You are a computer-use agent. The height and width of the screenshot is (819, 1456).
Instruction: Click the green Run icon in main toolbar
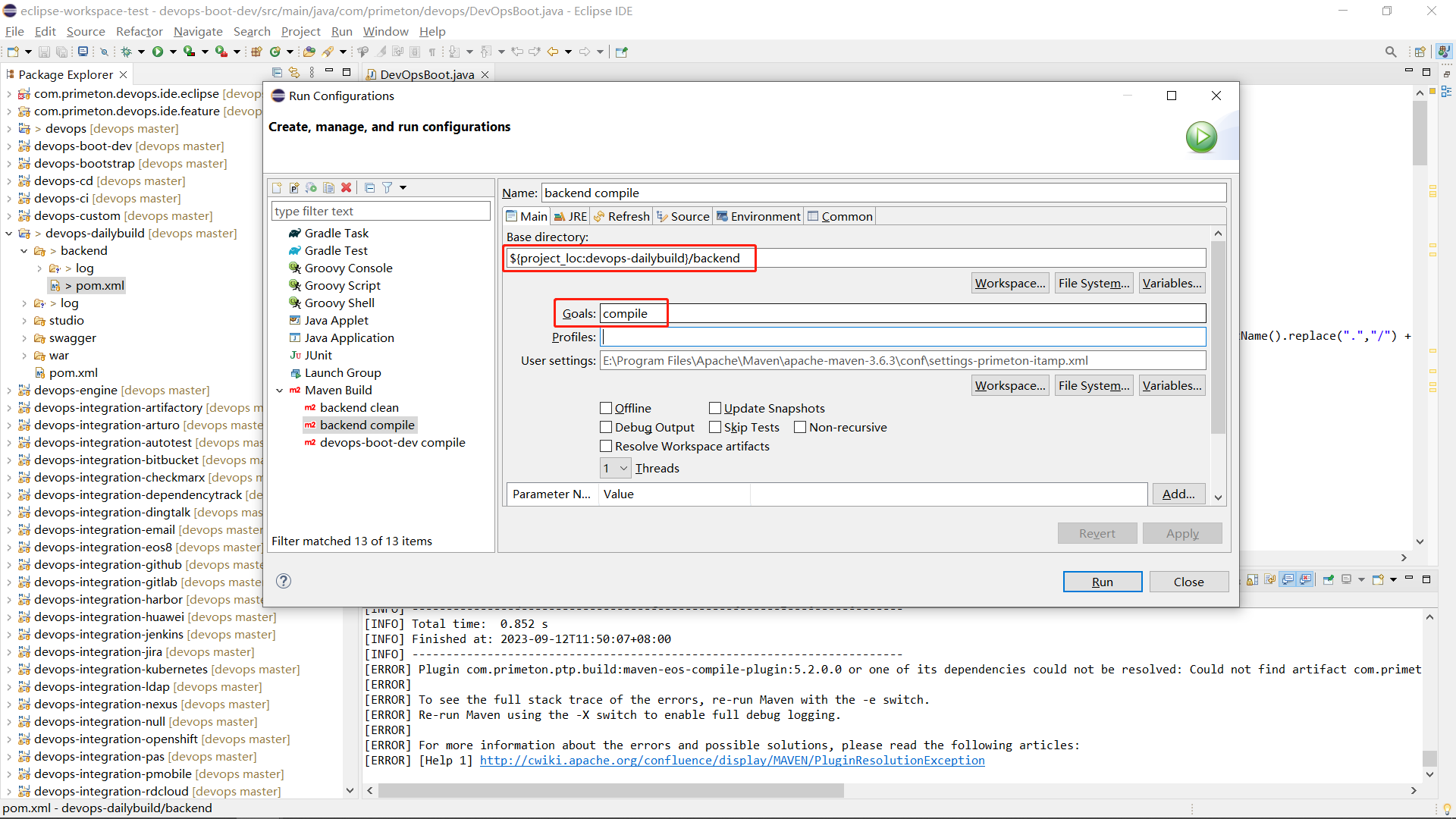tap(158, 52)
